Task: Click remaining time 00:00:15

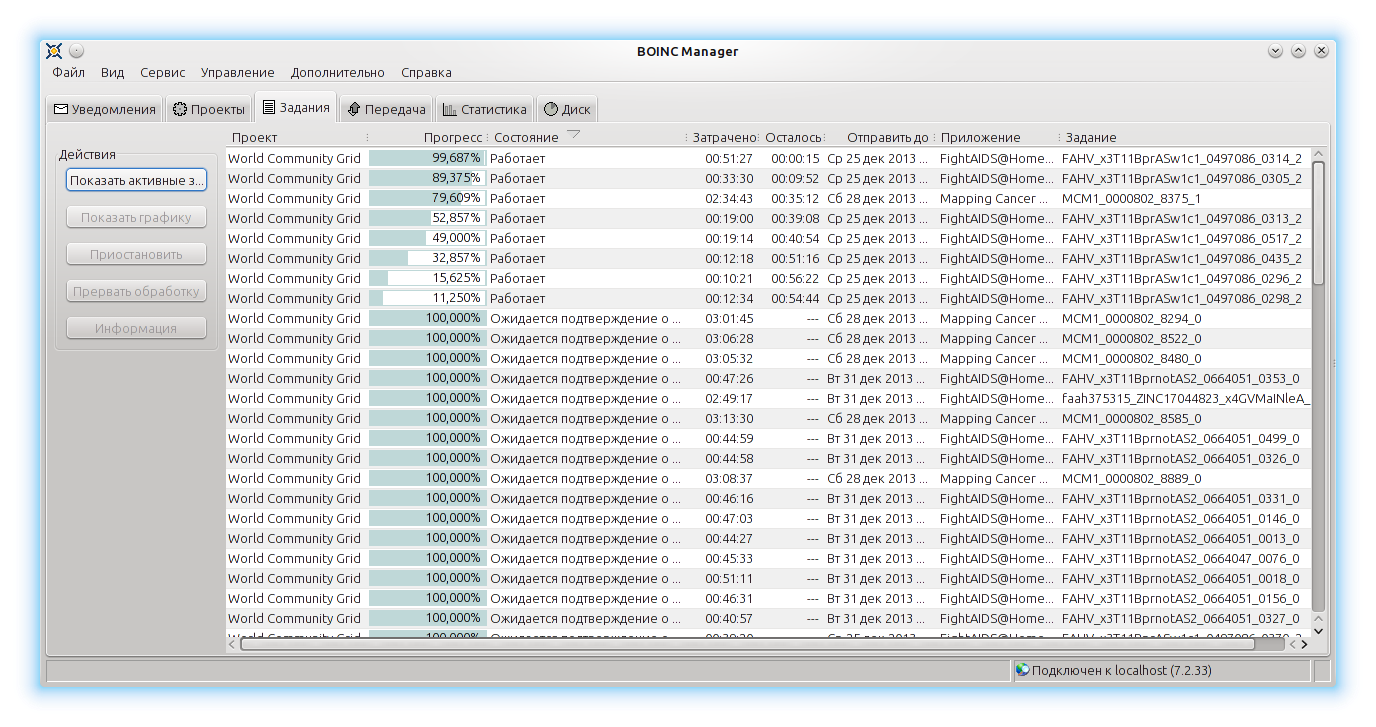Action: coord(795,158)
